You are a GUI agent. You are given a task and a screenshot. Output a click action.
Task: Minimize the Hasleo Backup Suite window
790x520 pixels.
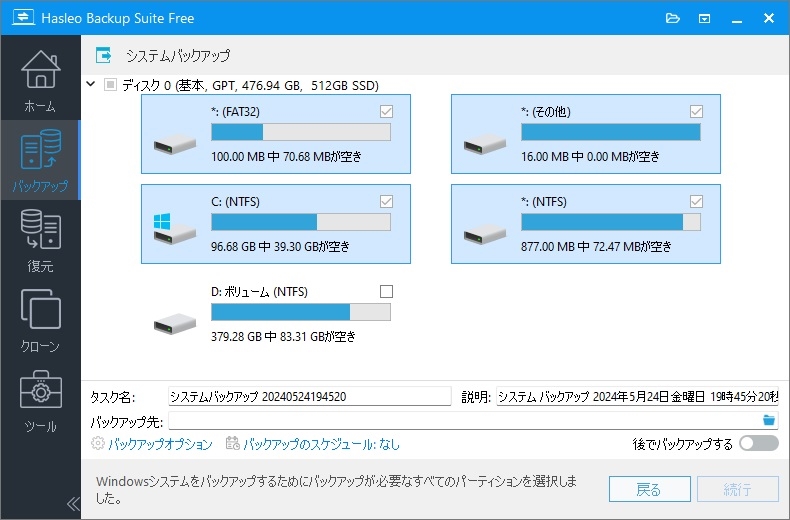[x=737, y=19]
